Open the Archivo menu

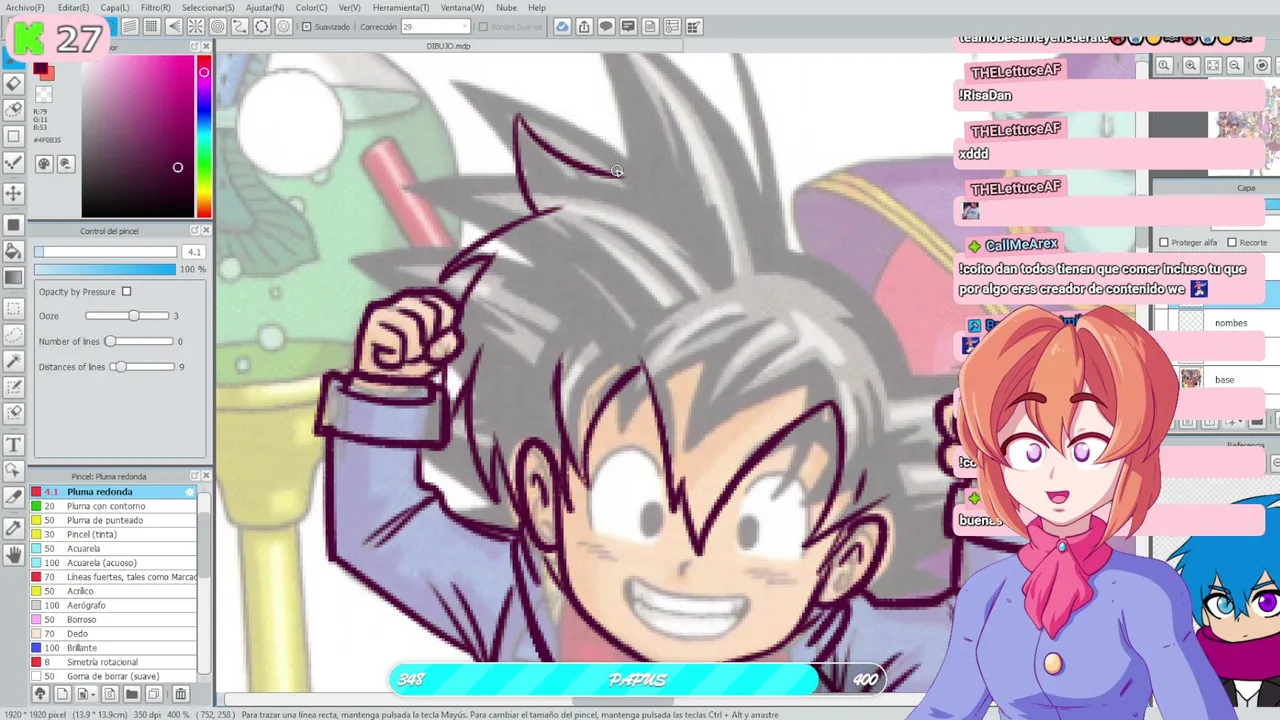(x=25, y=7)
